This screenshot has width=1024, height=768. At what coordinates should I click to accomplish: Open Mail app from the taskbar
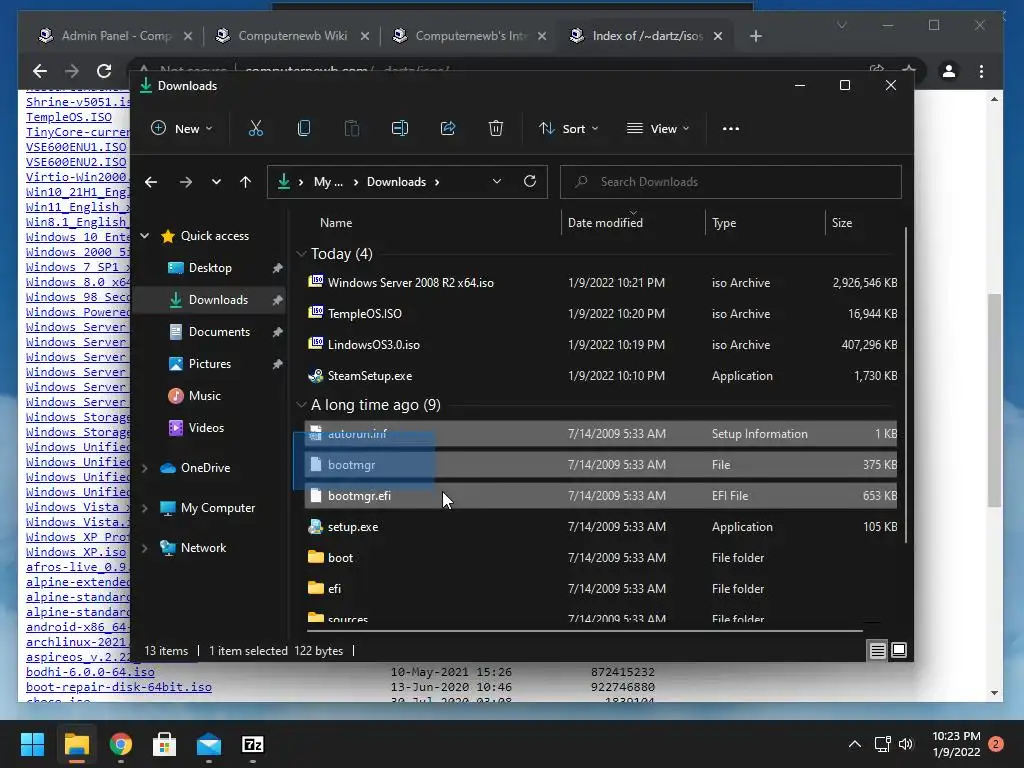[209, 744]
